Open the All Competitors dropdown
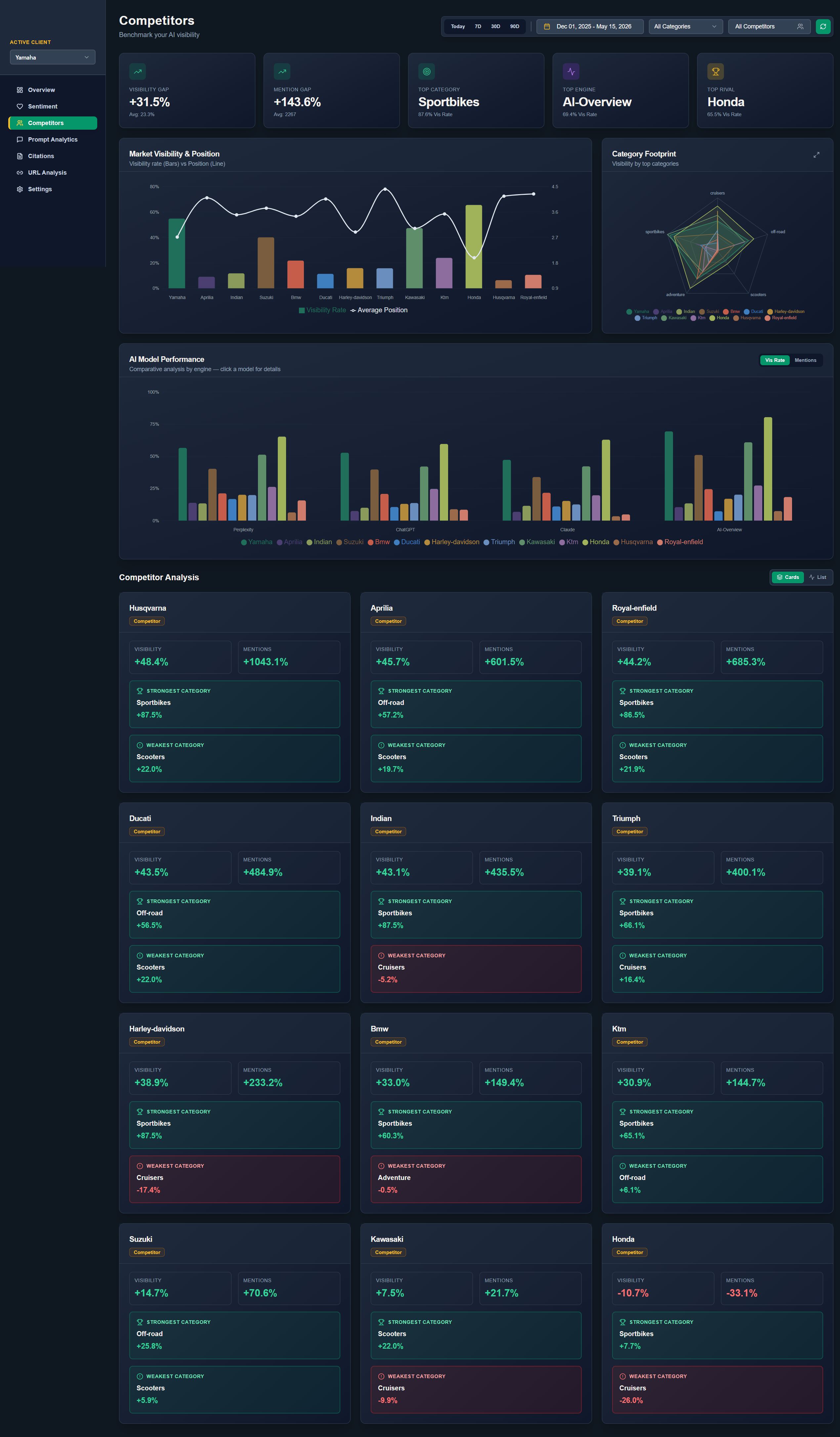The image size is (840, 1437). point(769,27)
